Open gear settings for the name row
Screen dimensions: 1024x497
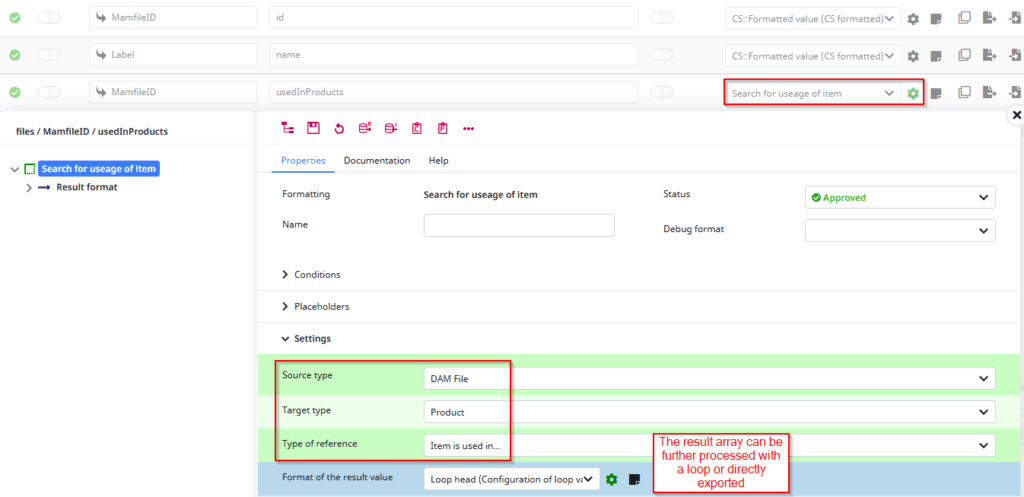tap(913, 56)
